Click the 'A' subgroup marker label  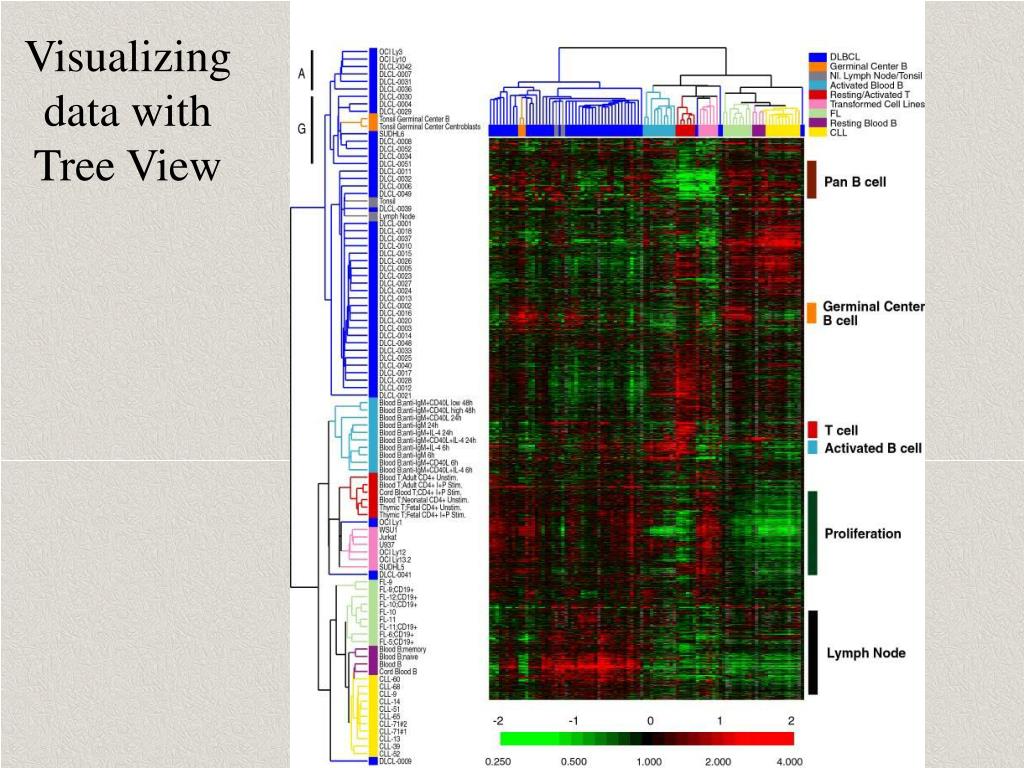pyautogui.click(x=302, y=74)
